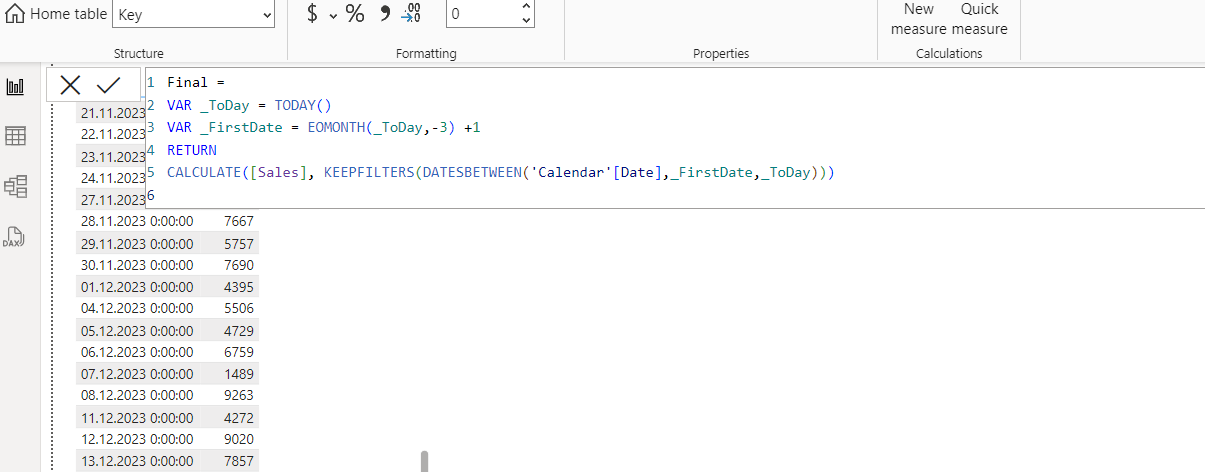Select value cell 4729
Screen dimensions: 1205x472
pyautogui.click(x=240, y=331)
